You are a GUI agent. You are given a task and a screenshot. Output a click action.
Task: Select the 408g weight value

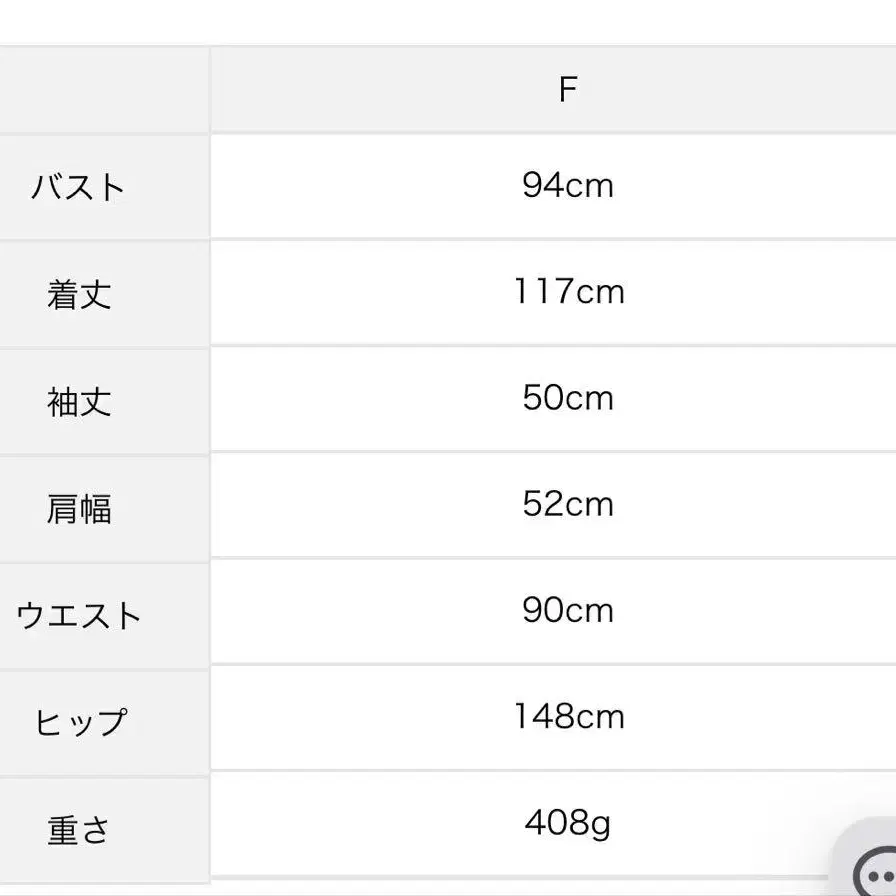(567, 823)
